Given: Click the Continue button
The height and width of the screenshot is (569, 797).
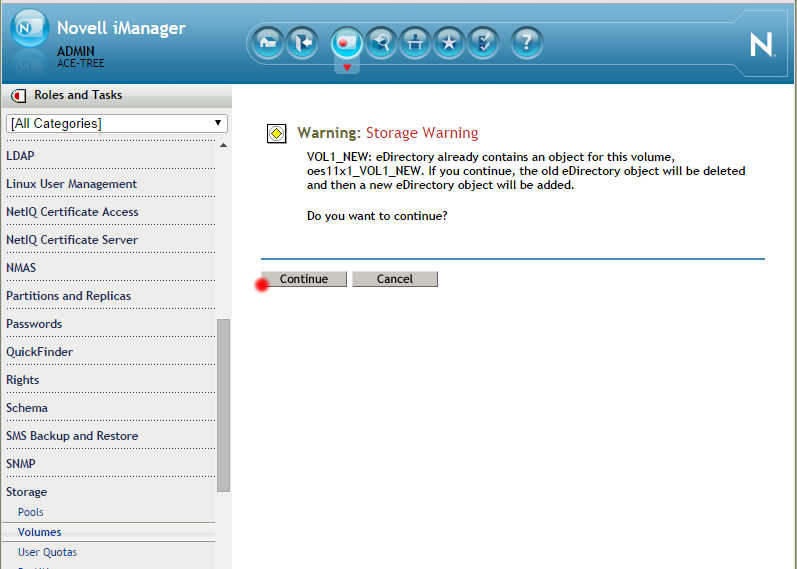Looking at the screenshot, I should pyautogui.click(x=304, y=279).
